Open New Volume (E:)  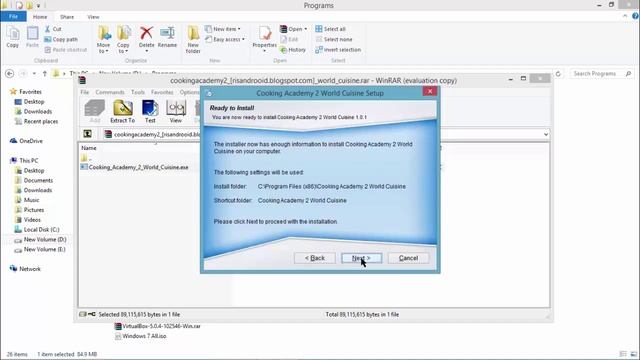40,249
